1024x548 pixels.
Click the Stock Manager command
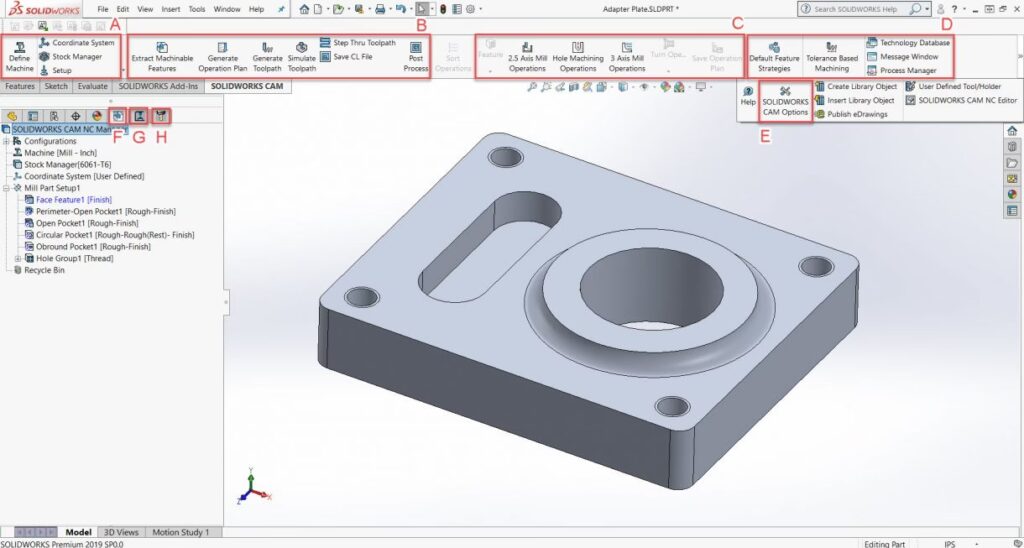tap(77, 57)
